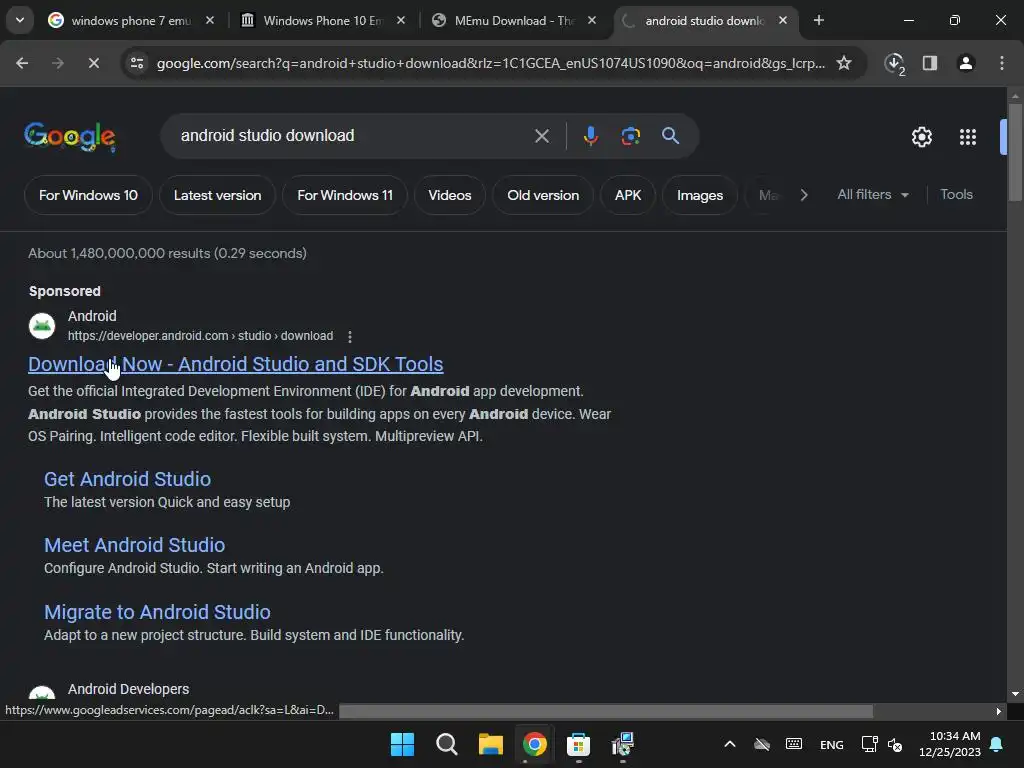
Task: Open the taskbar clock and date
Action: pos(950,744)
